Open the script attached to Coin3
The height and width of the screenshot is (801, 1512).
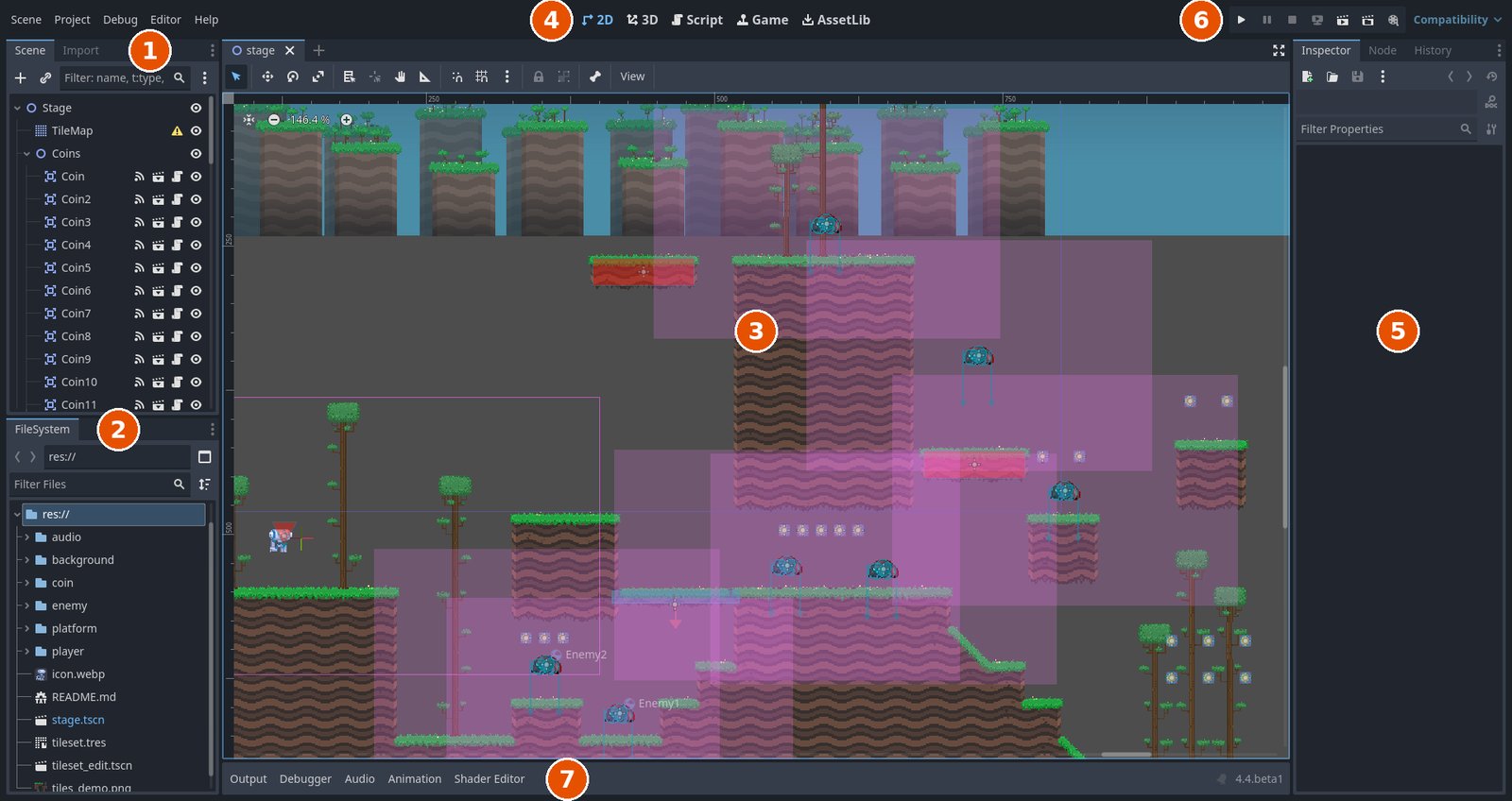(177, 222)
